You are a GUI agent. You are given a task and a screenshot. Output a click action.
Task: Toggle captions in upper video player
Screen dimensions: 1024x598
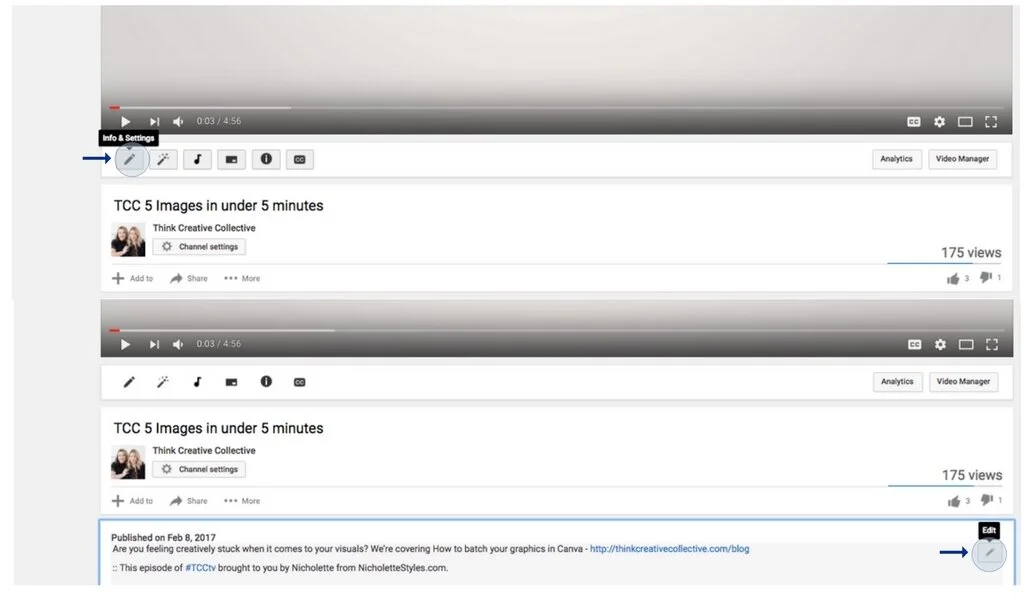[914, 122]
